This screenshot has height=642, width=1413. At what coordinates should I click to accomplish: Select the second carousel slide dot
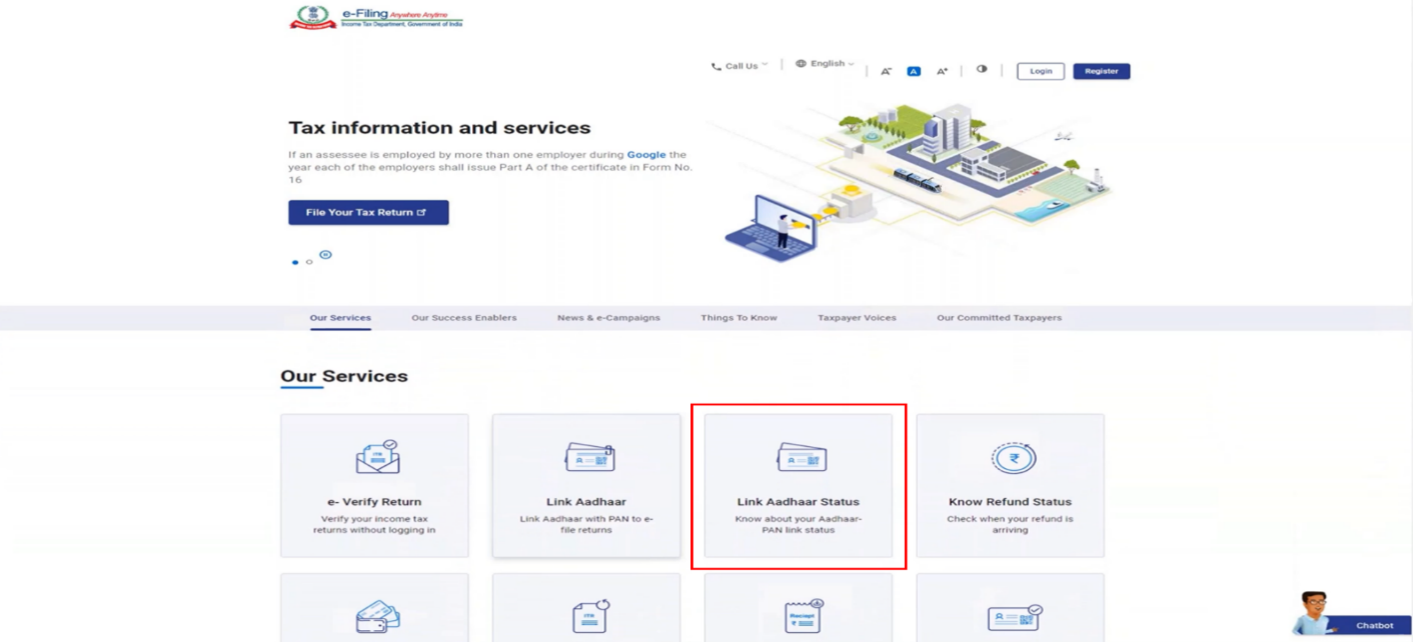[309, 262]
